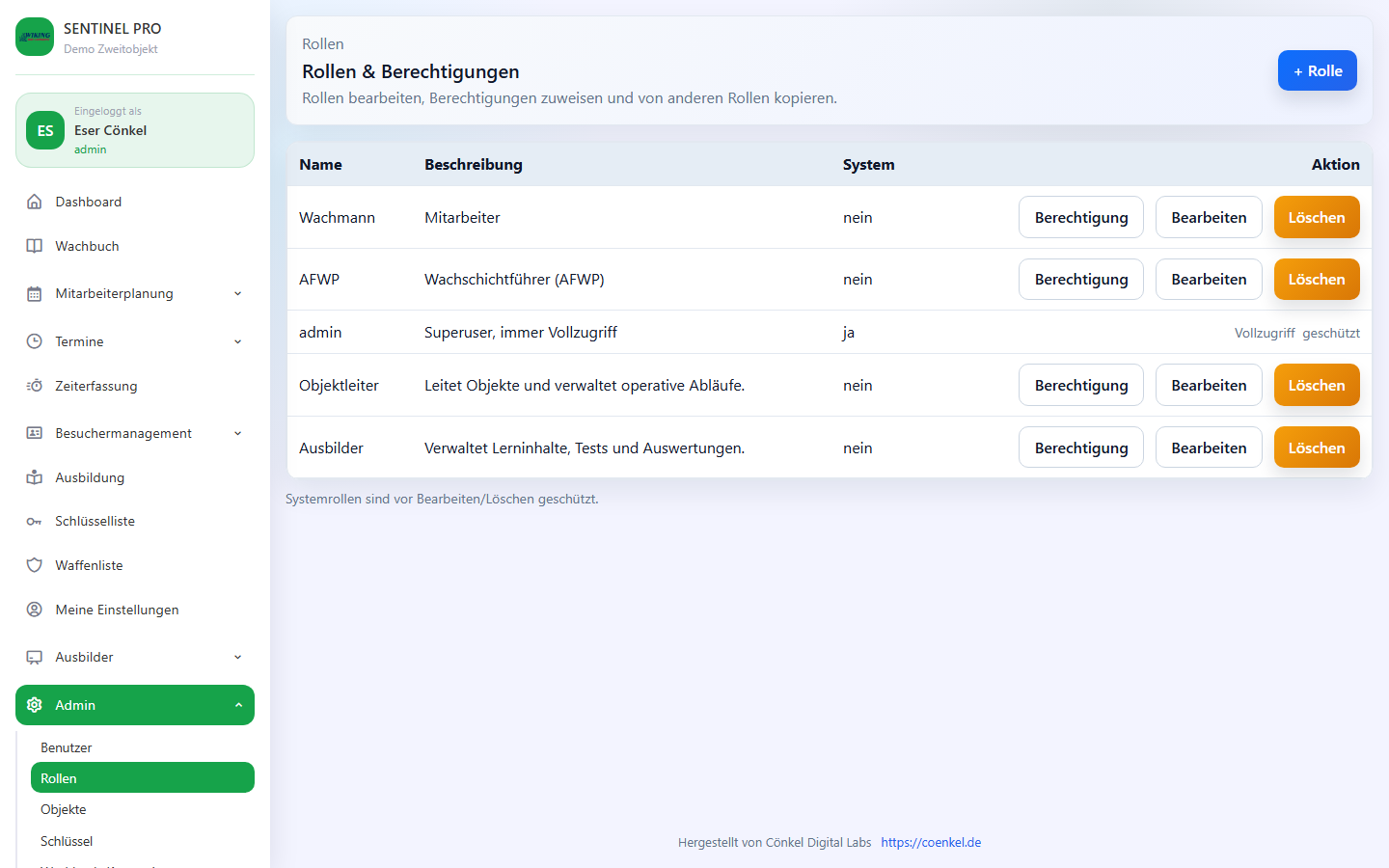Image resolution: width=1389 pixels, height=868 pixels.
Task: Open the coenkel.de footer link
Action: [x=931, y=842]
